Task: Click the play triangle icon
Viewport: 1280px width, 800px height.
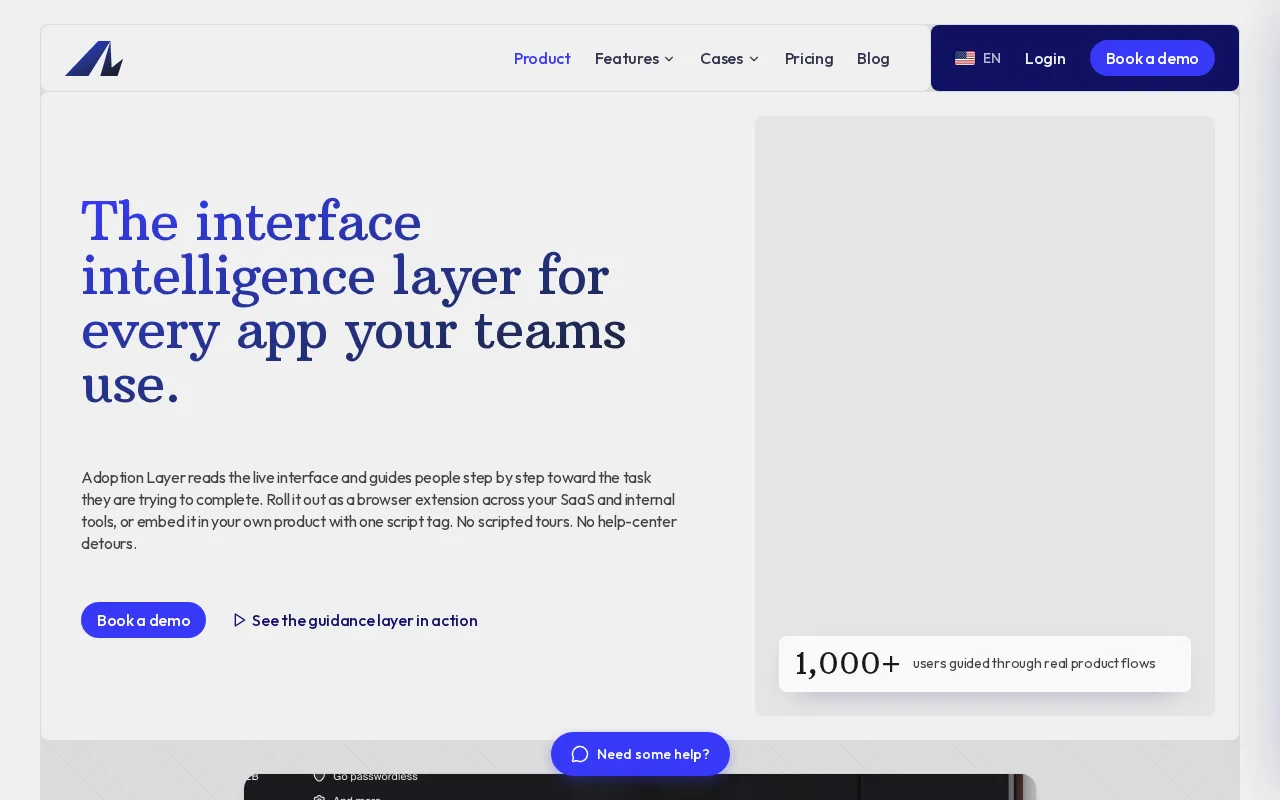Action: 239,620
